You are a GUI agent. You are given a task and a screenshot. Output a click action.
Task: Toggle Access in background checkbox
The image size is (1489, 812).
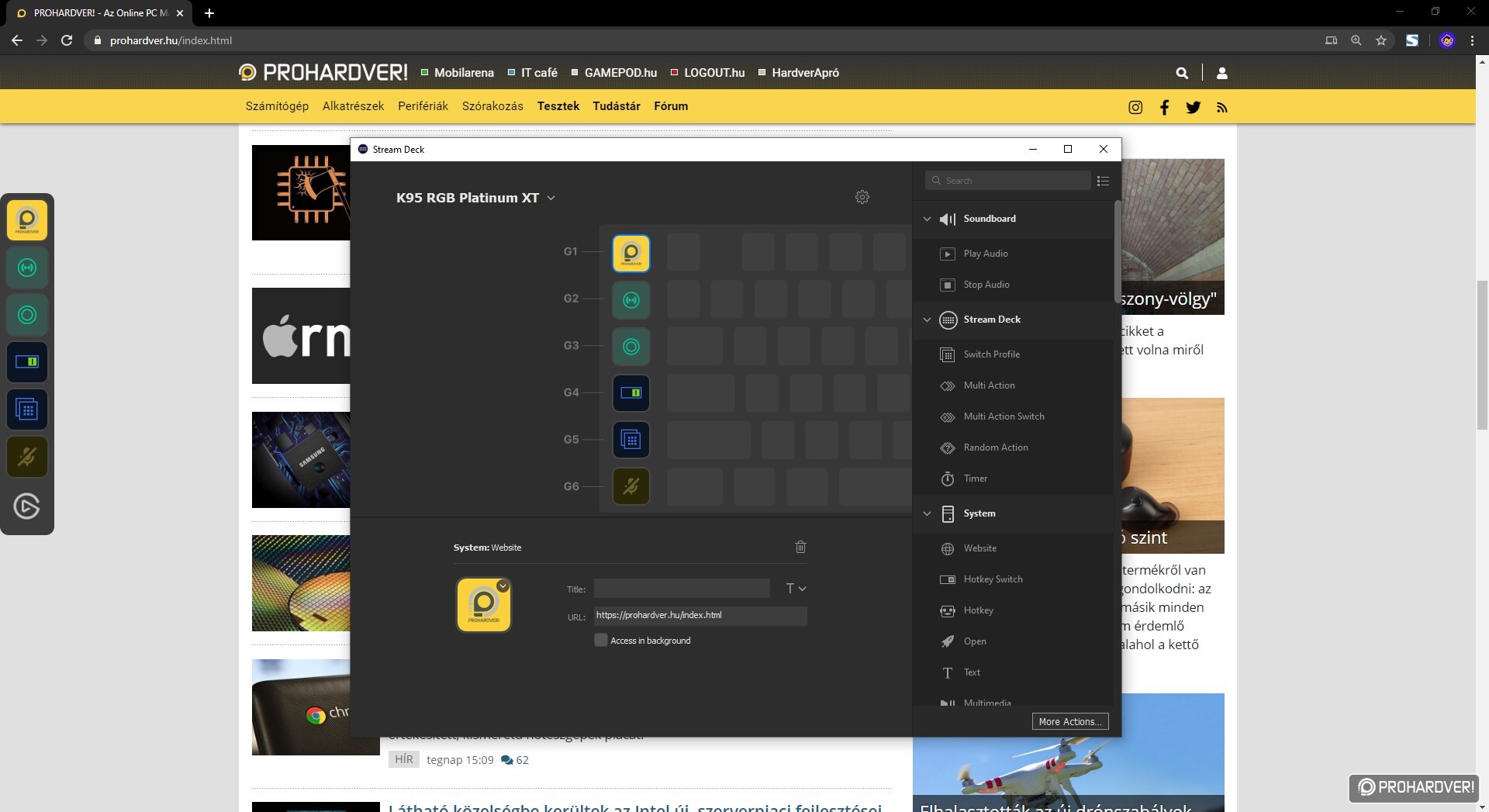coord(600,640)
